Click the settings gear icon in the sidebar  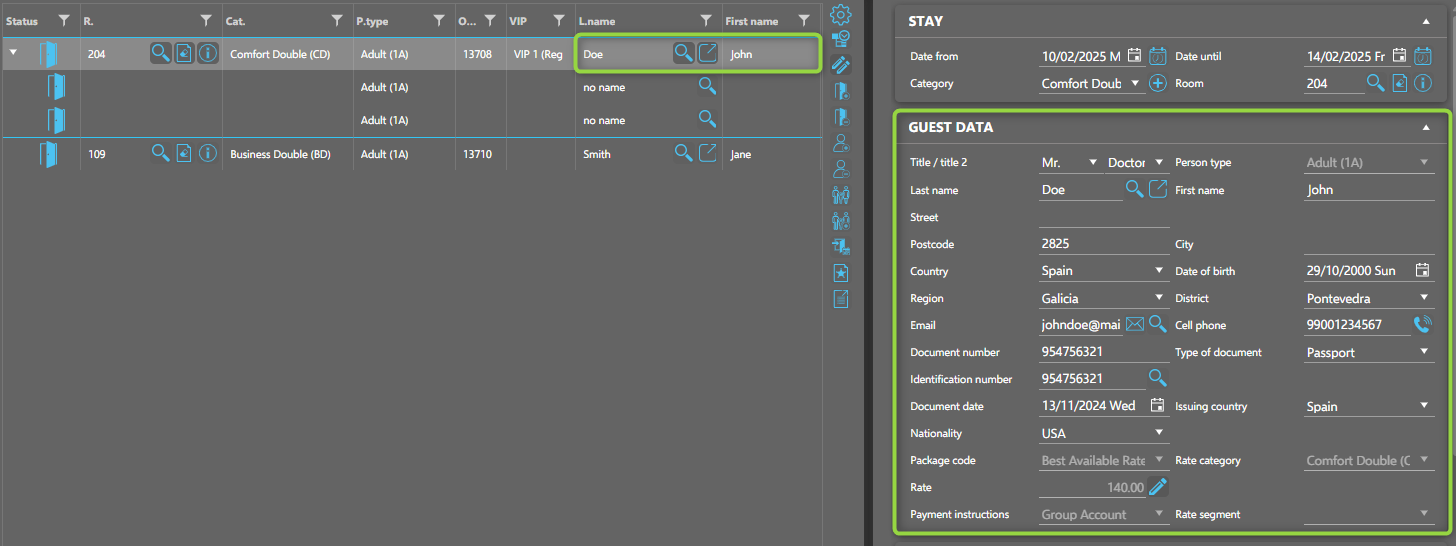841,15
